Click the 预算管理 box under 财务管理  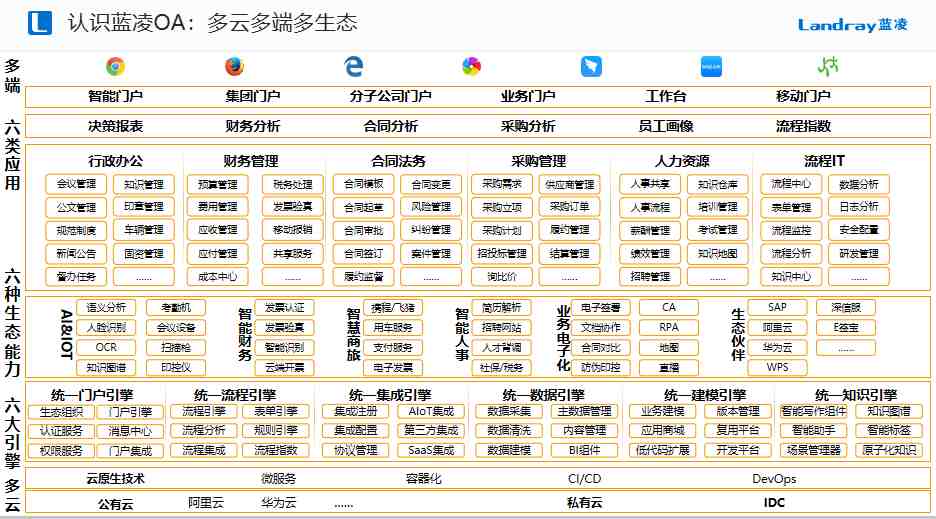click(x=217, y=185)
